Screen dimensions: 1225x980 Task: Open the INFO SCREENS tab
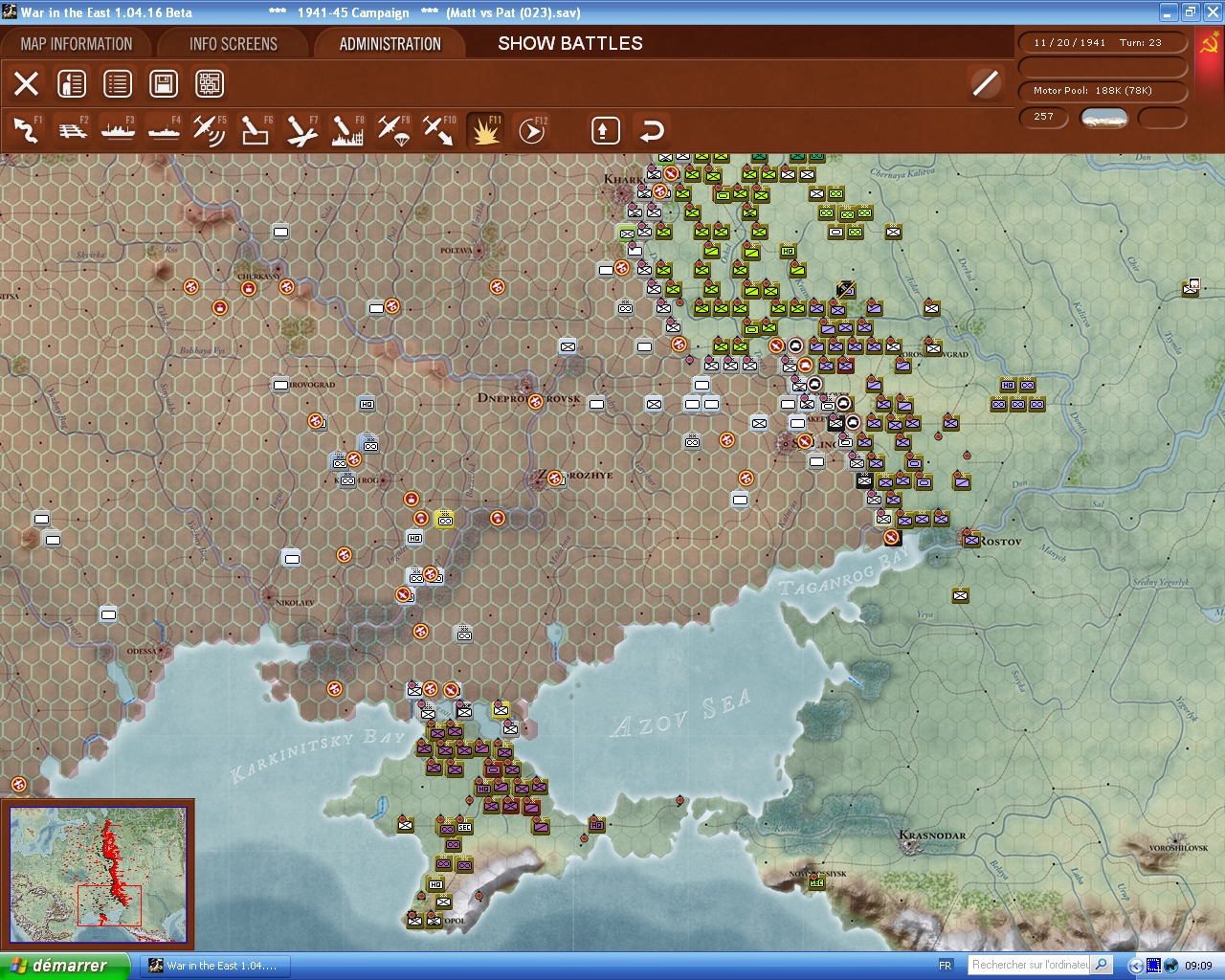point(234,44)
